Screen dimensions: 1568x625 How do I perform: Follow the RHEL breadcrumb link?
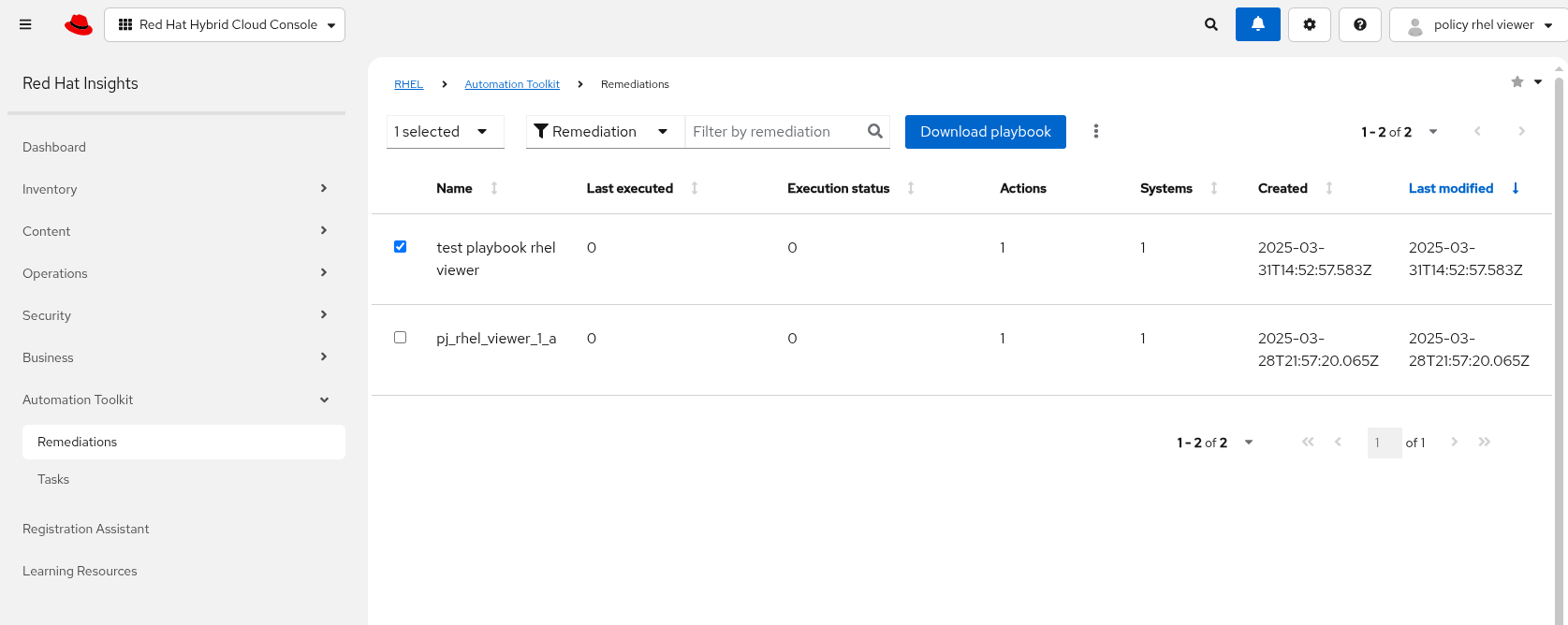408,84
